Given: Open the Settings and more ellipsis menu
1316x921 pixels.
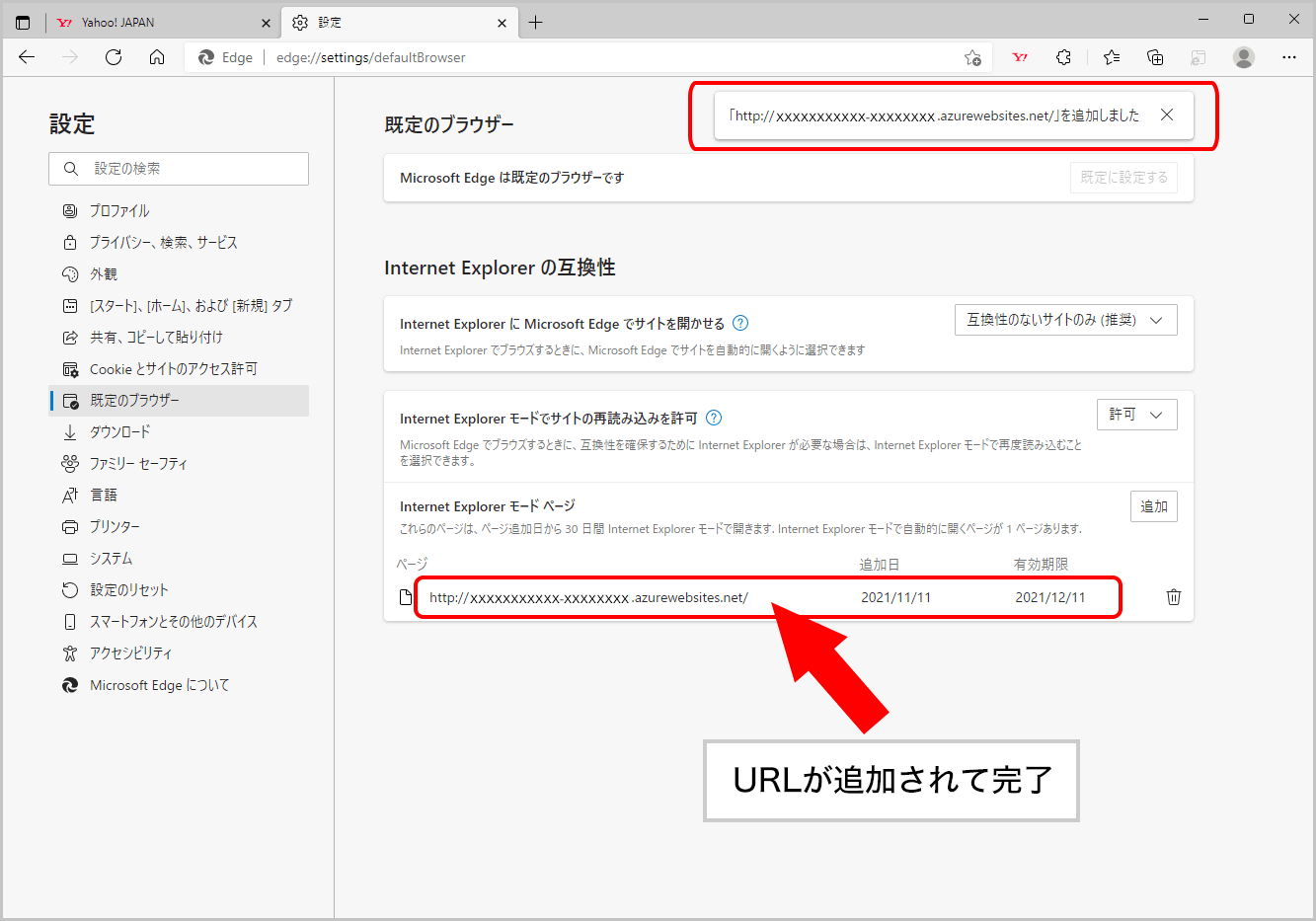Looking at the screenshot, I should pos(1289,57).
